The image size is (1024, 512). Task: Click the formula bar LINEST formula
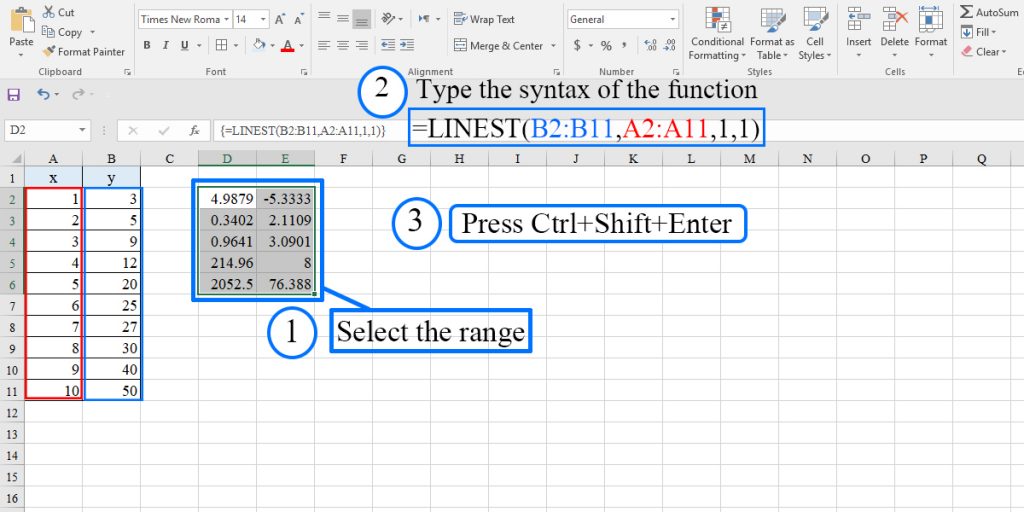tap(304, 131)
